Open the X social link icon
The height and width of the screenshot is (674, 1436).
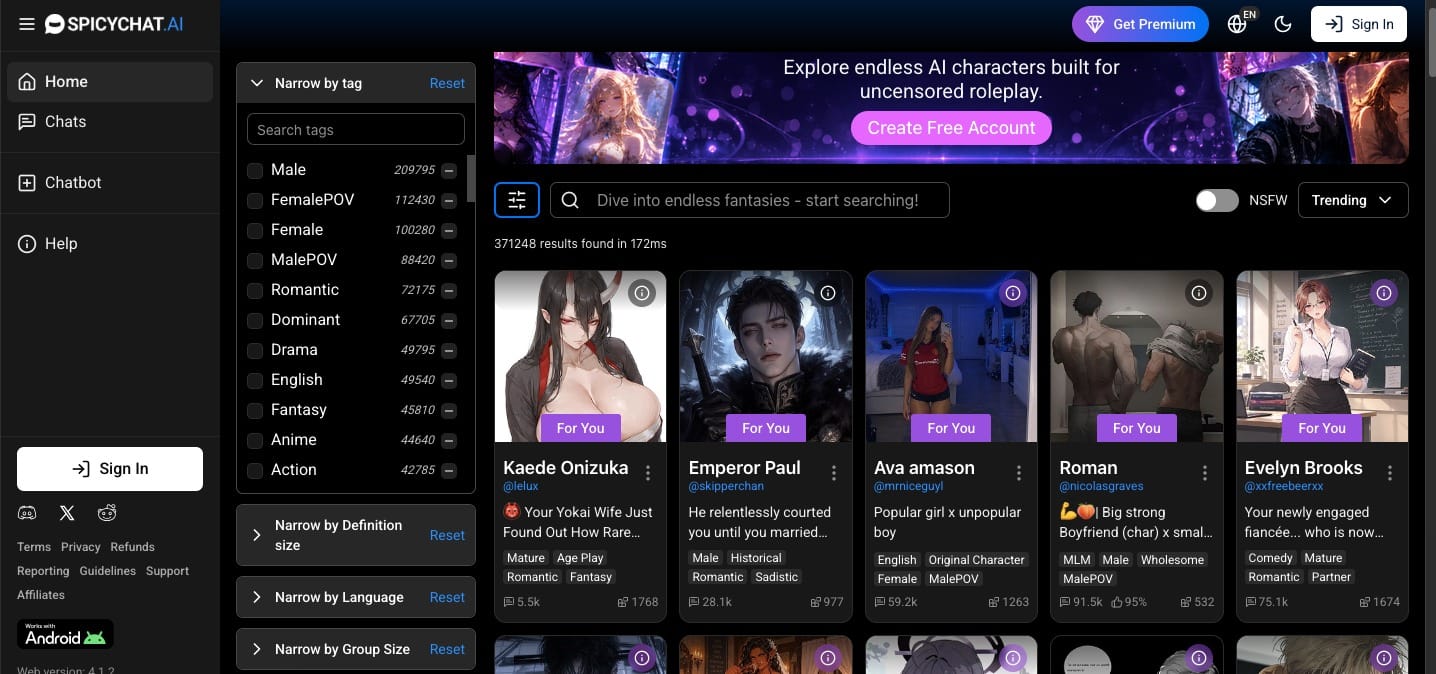tap(67, 513)
